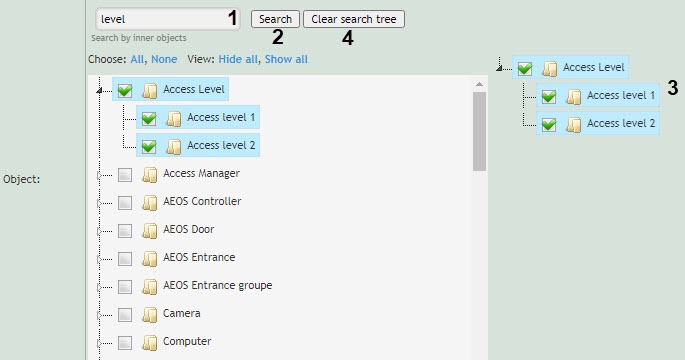
Task: Uncheck Access level 1 checkbox in main tree
Action: tap(149, 118)
